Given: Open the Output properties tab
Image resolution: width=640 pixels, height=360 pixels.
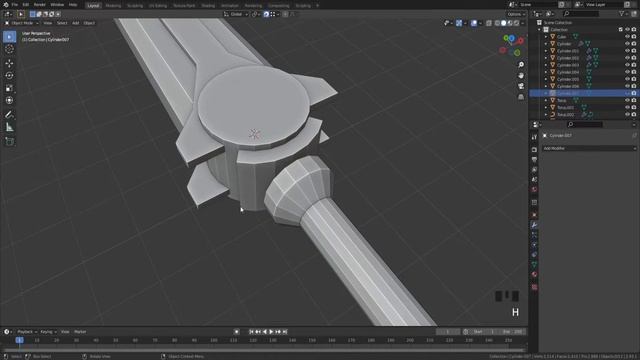Looking at the screenshot, I should tap(534, 160).
